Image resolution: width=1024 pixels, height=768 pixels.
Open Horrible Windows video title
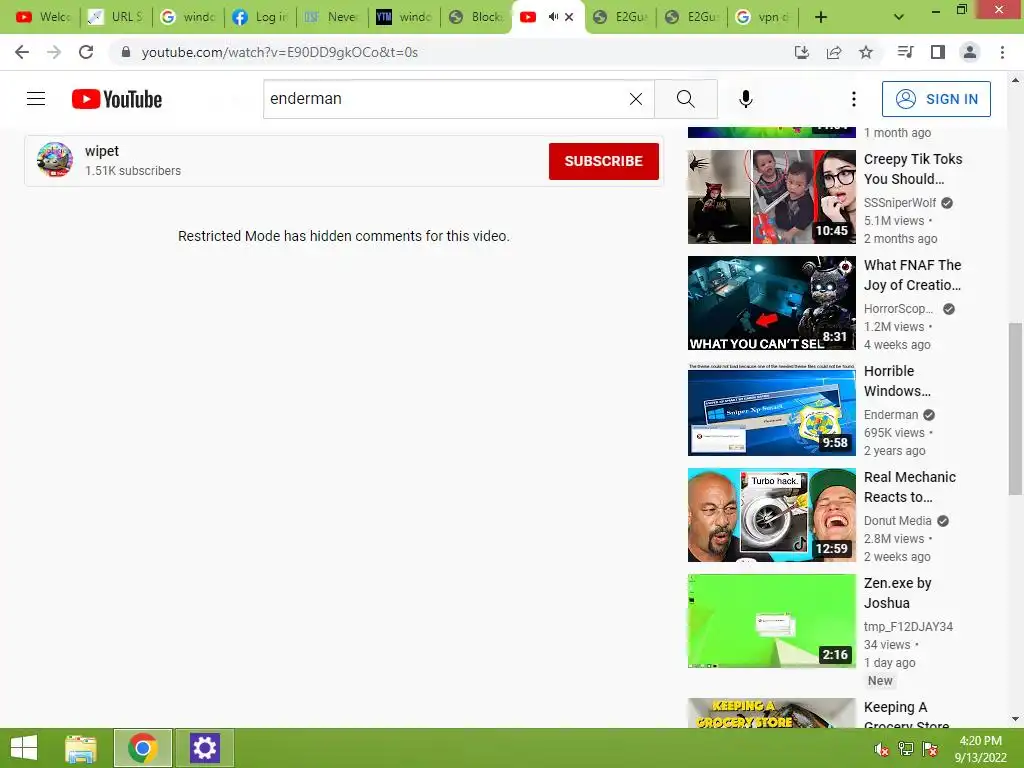[x=897, y=381]
